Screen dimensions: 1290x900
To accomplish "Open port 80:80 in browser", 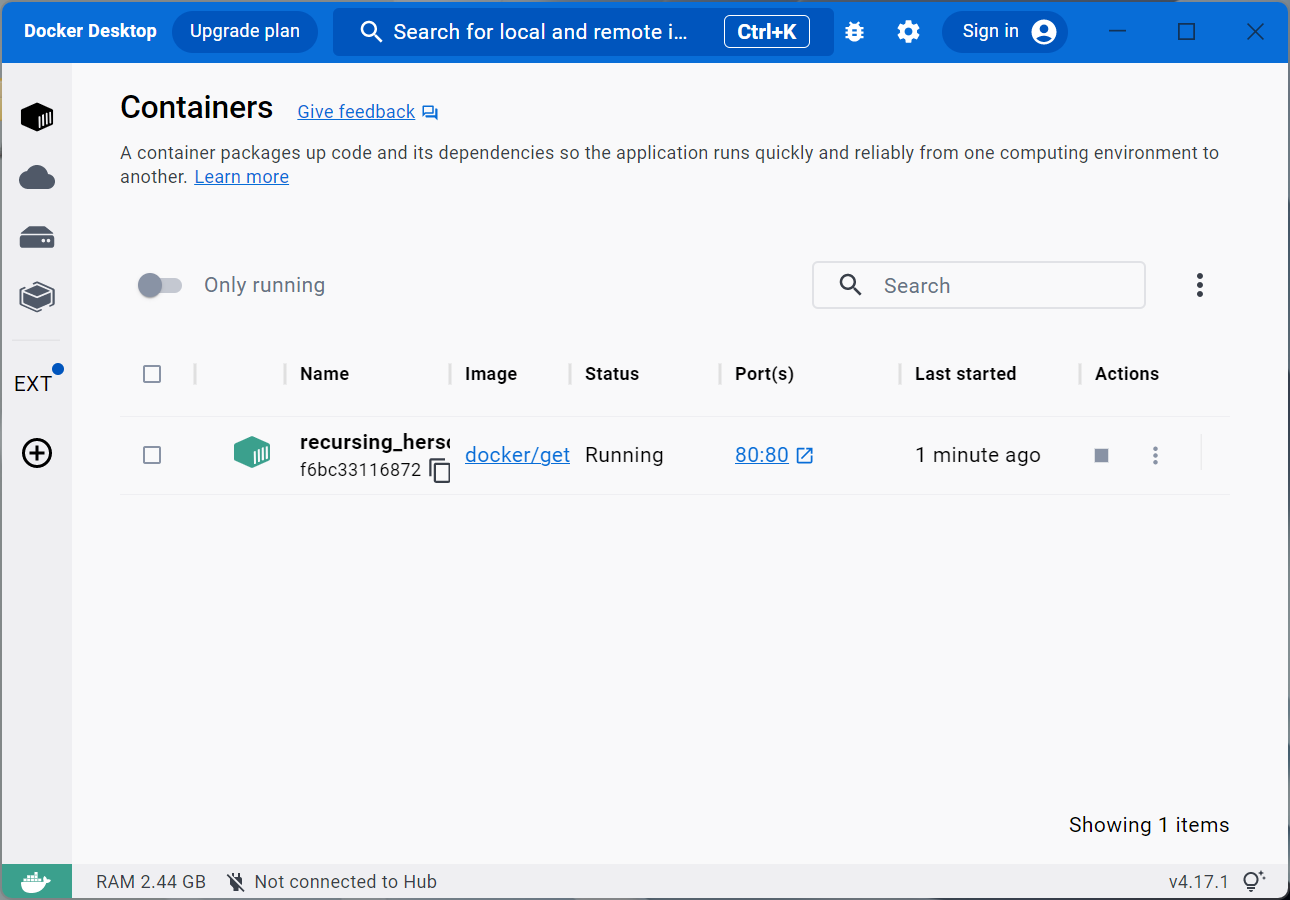I will point(774,455).
